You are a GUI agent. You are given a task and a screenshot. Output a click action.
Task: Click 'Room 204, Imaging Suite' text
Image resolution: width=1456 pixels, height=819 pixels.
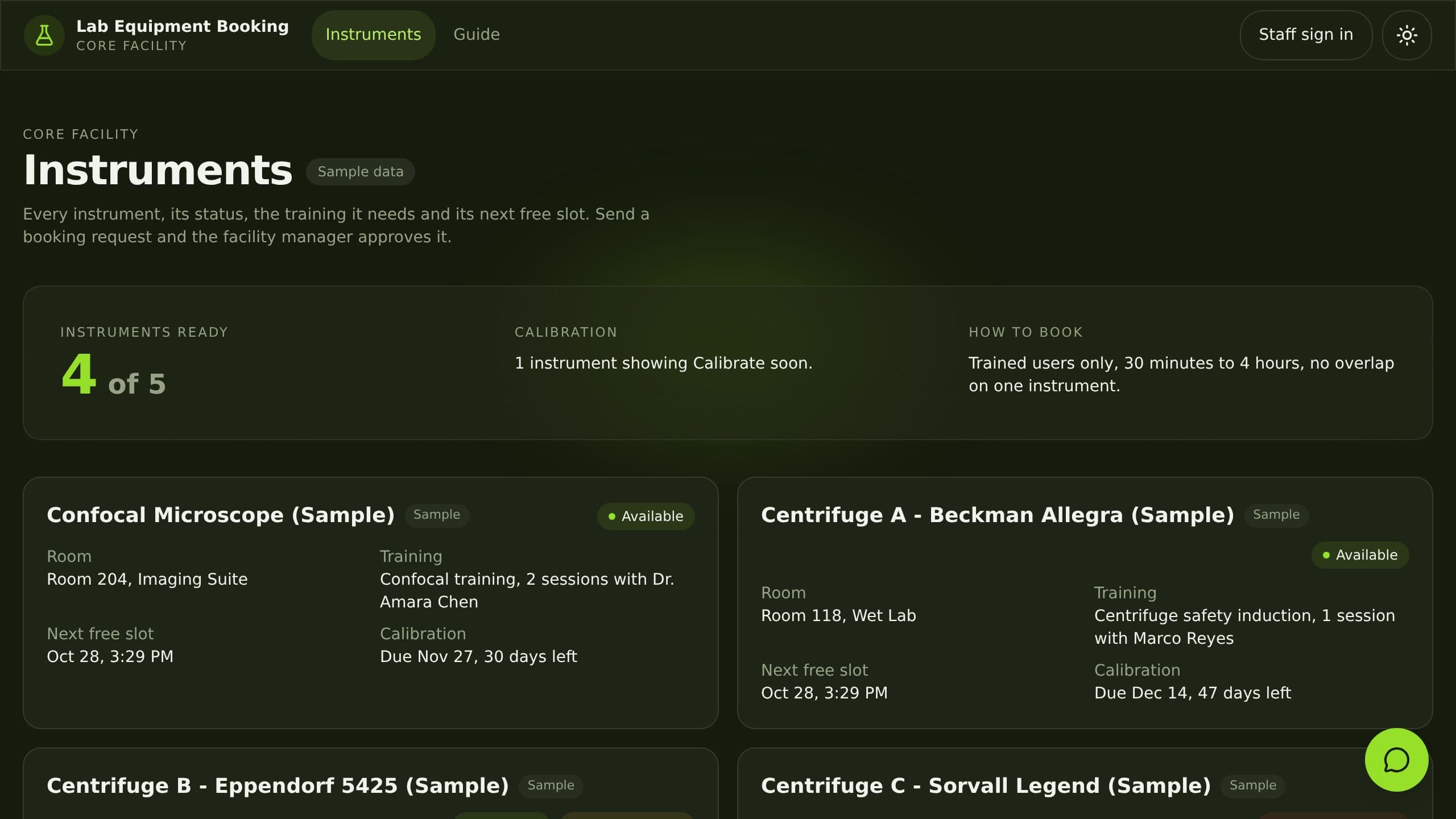[147, 579]
